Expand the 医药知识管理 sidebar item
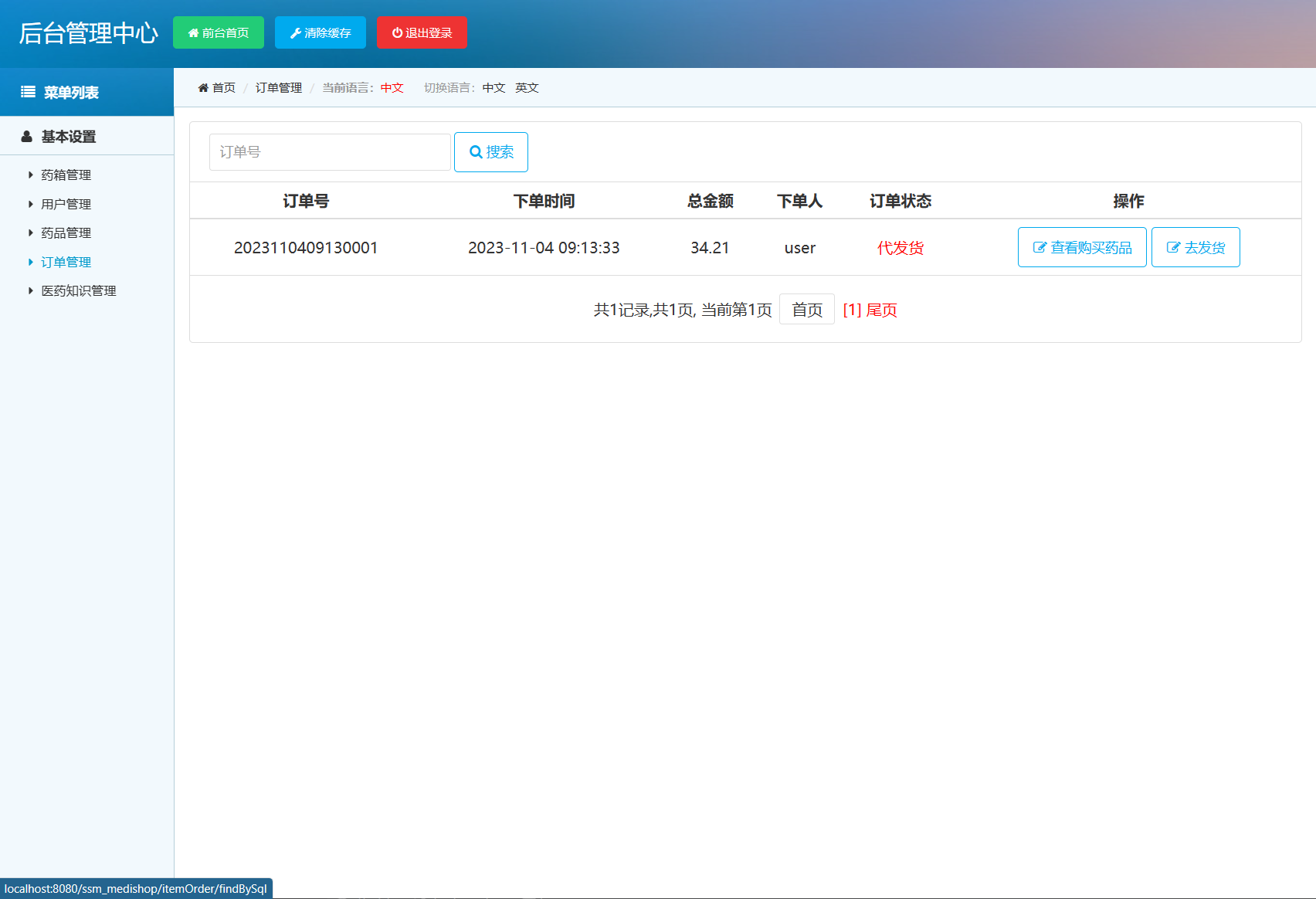The height and width of the screenshot is (899, 1316). tap(80, 290)
